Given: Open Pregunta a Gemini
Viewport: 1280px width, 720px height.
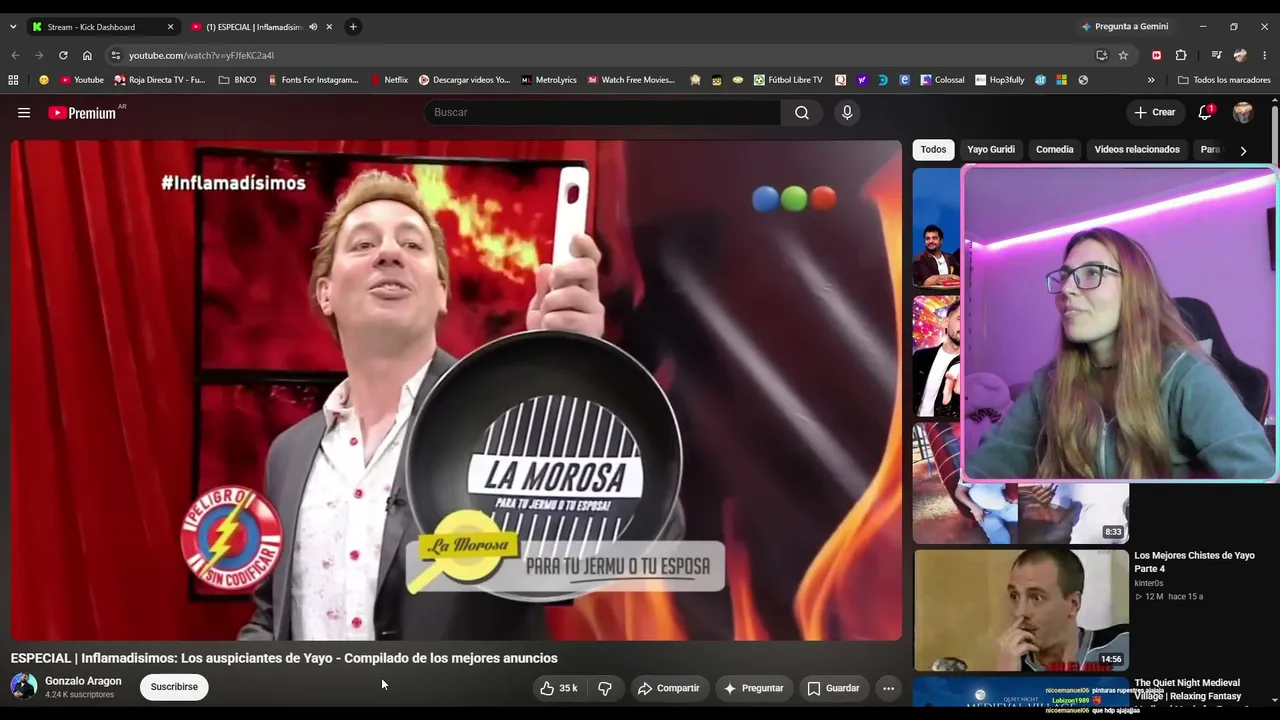Looking at the screenshot, I should 1124,27.
